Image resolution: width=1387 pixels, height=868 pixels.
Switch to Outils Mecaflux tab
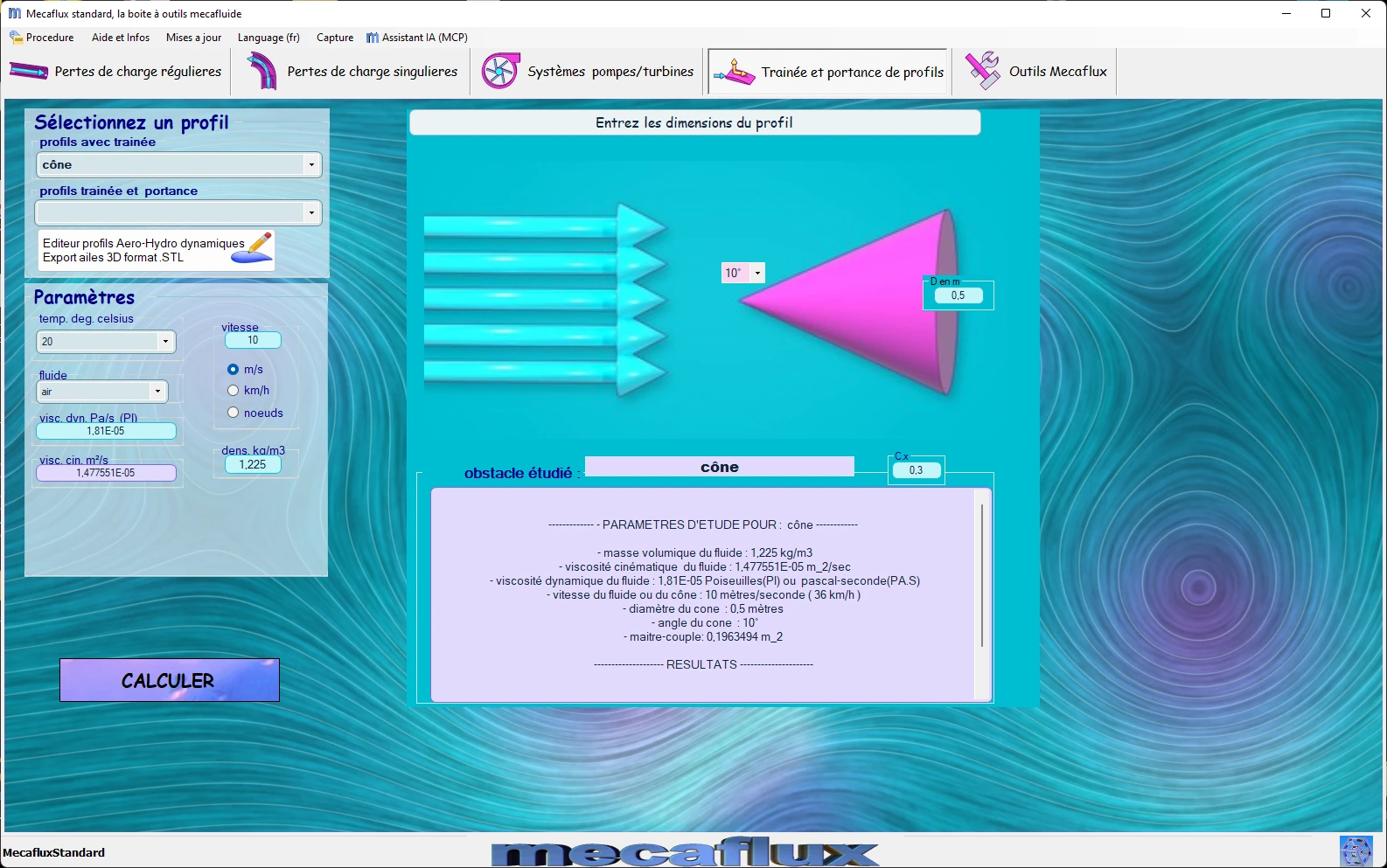pyautogui.click(x=1036, y=72)
